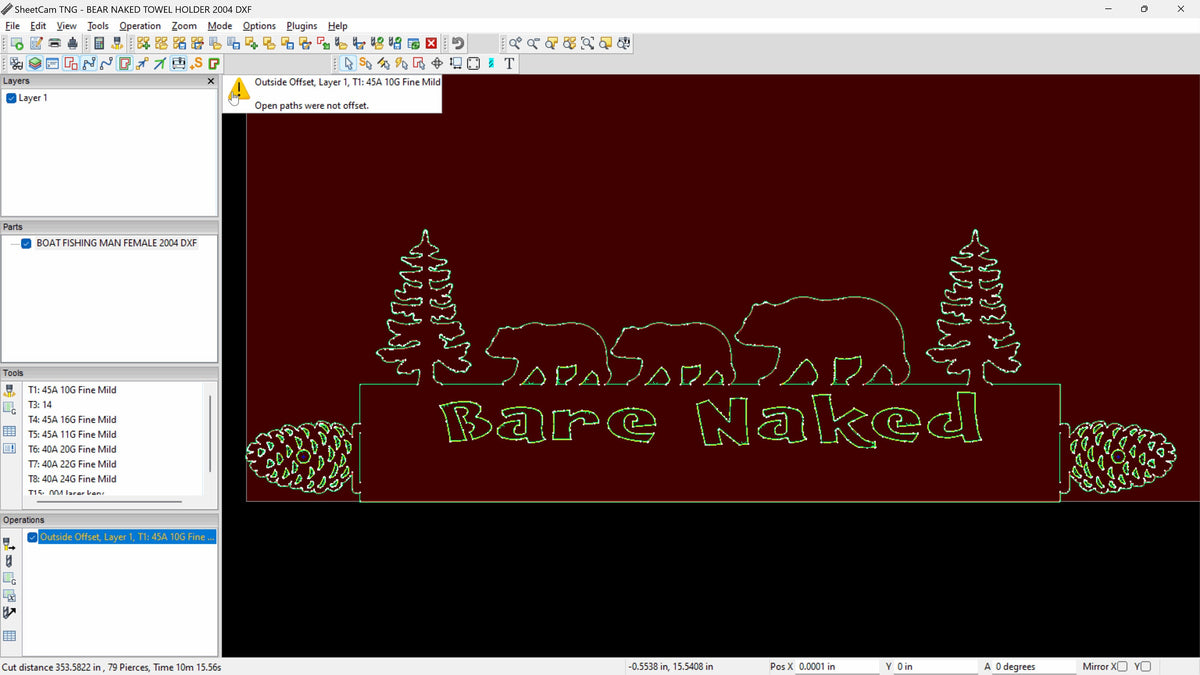This screenshot has height=675, width=1200.
Task: Enable the Mirror Y checkbox
Action: click(x=1145, y=666)
